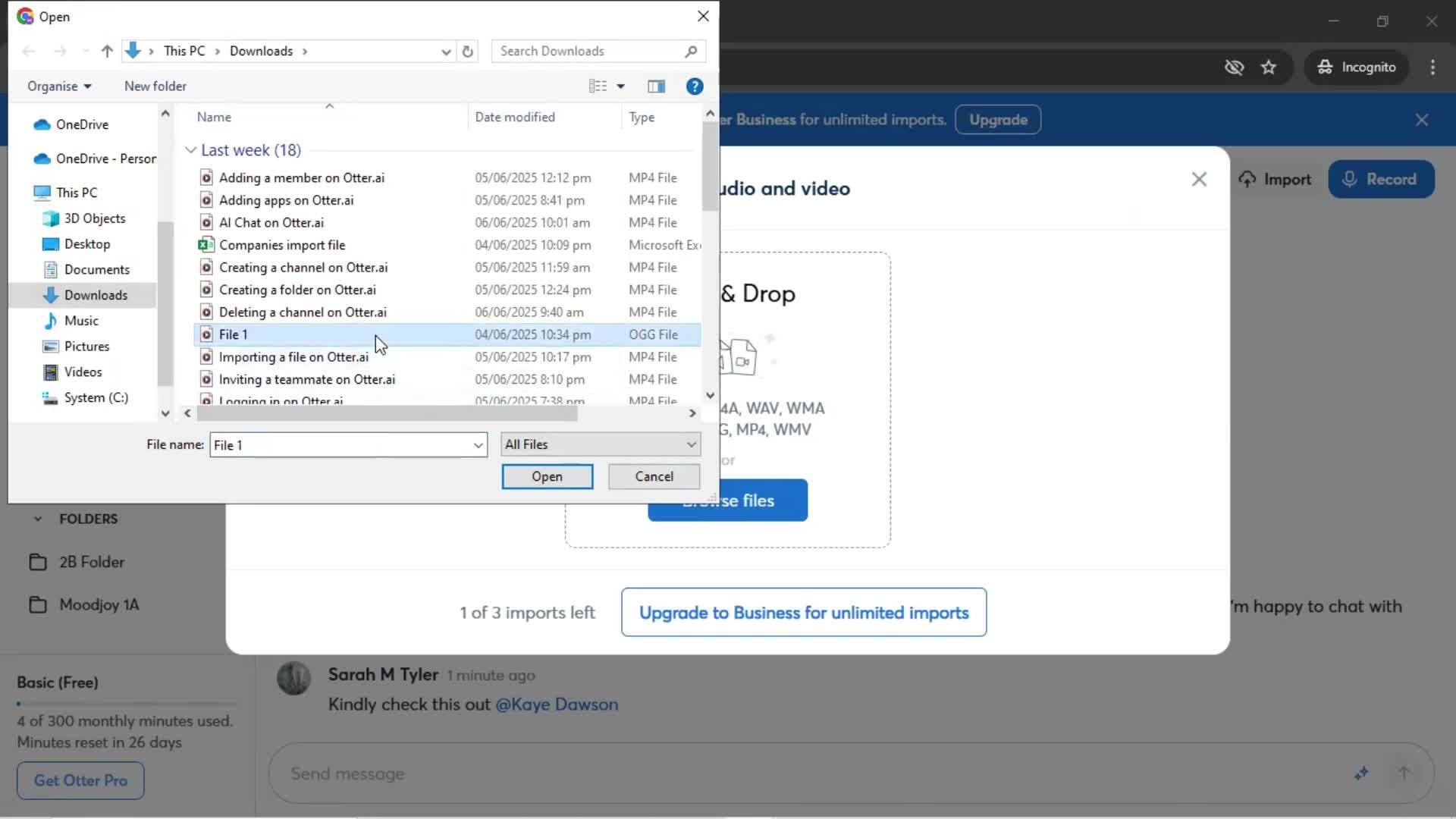
Task: Select OneDrive in navigation pane
Action: (x=82, y=124)
